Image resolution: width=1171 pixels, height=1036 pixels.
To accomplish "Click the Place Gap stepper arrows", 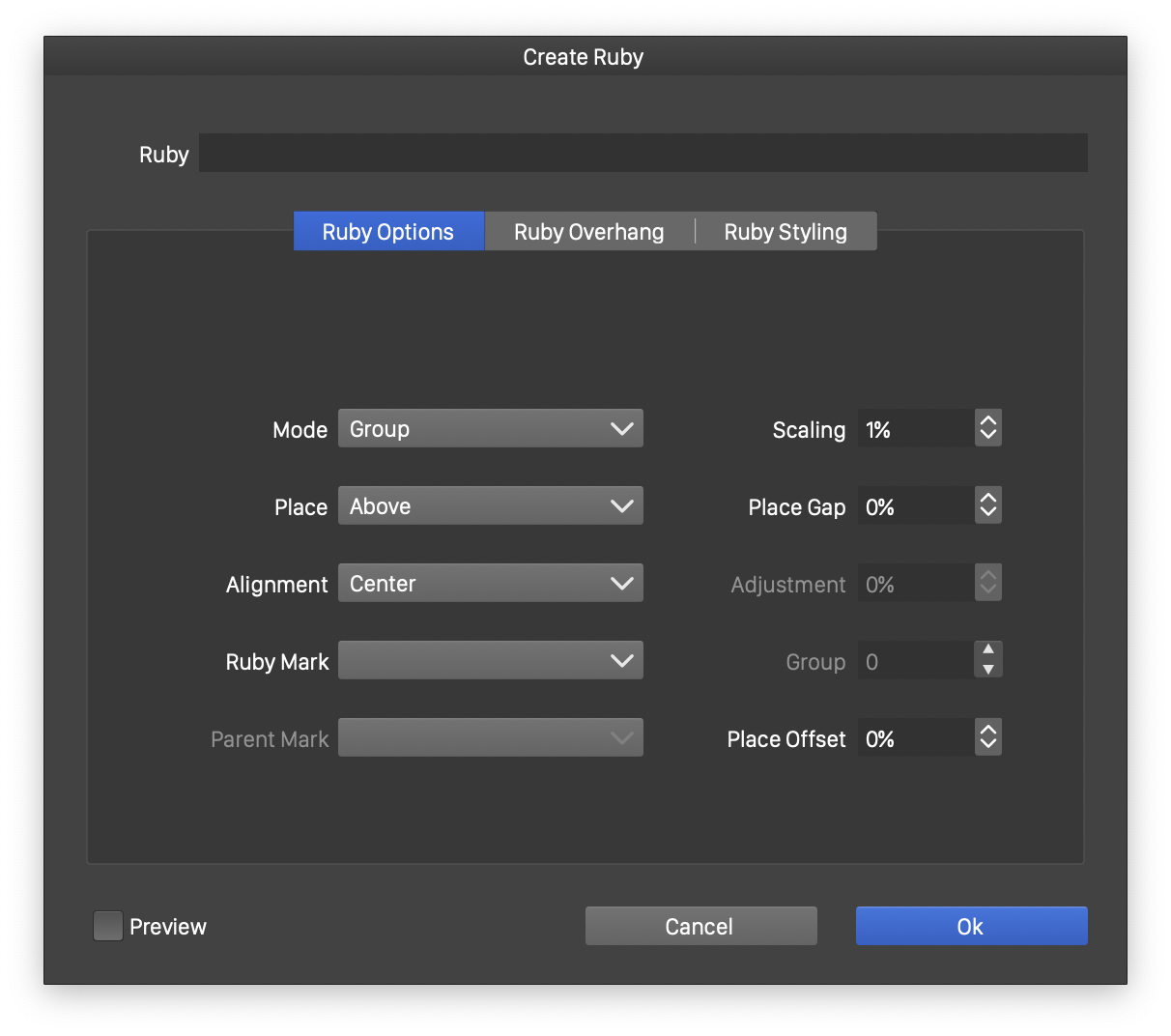I will pyautogui.click(x=987, y=505).
